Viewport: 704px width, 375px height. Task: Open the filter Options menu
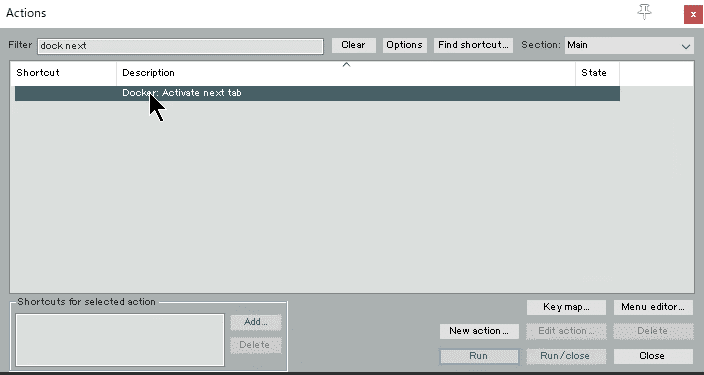[x=404, y=45]
